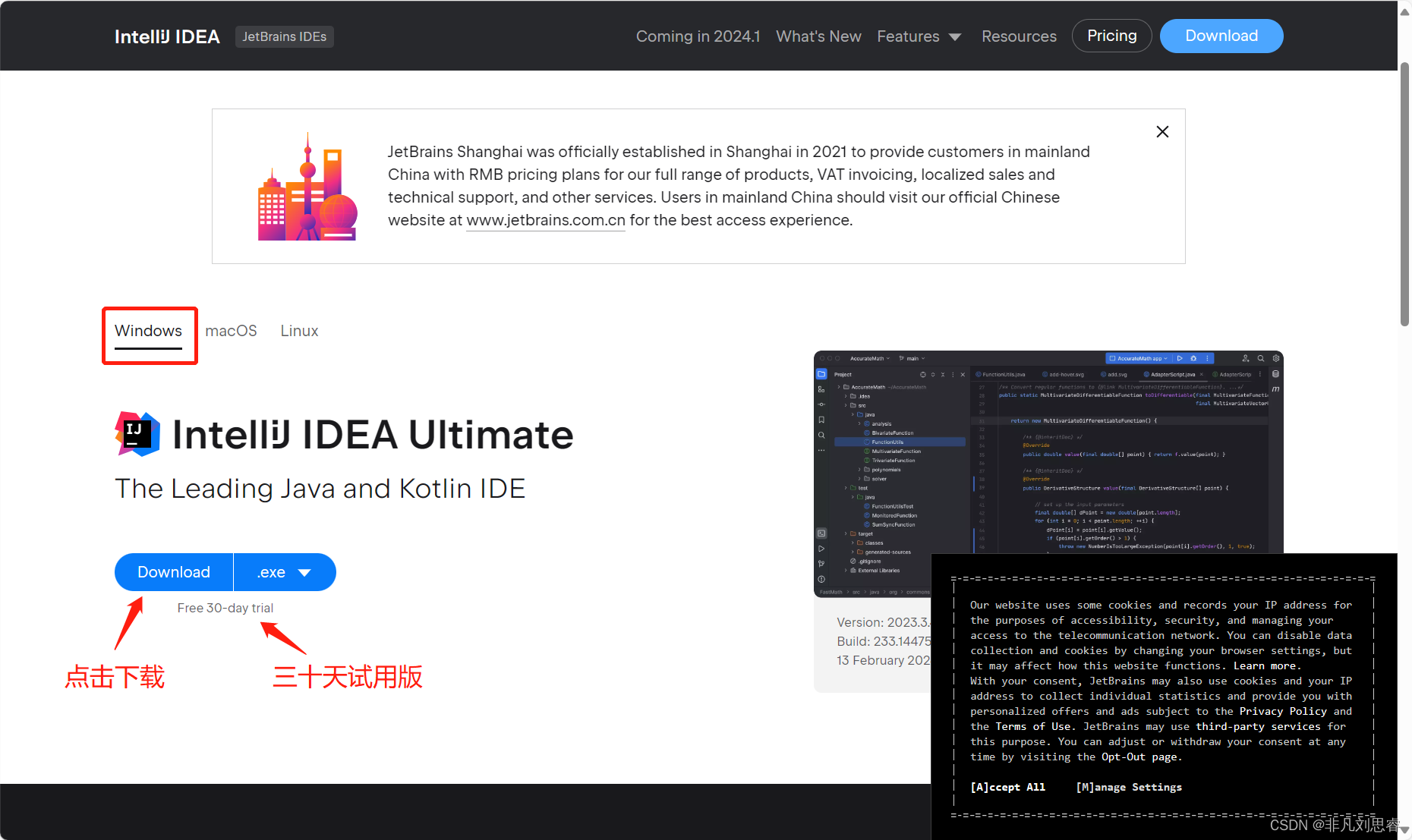Click the blue Download button in header
Viewport: 1412px width, 840px height.
[x=1221, y=36]
